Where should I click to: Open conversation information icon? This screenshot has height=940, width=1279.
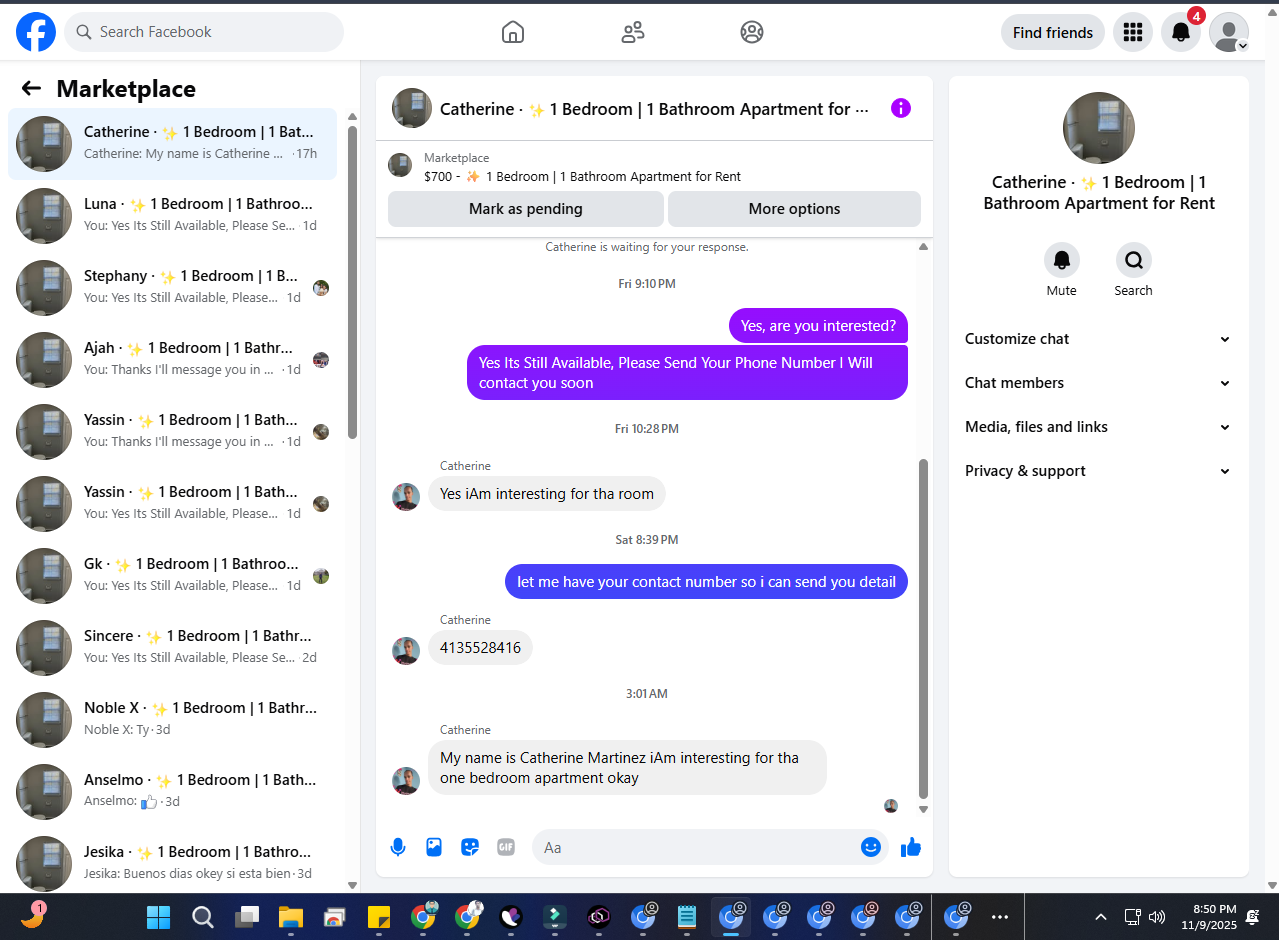point(901,108)
